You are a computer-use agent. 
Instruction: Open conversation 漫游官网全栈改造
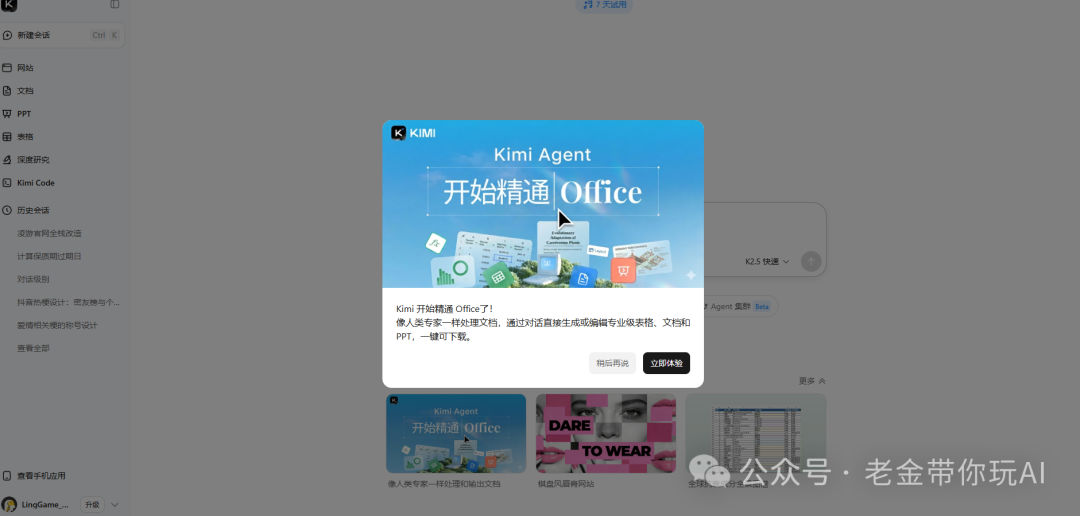click(49, 234)
